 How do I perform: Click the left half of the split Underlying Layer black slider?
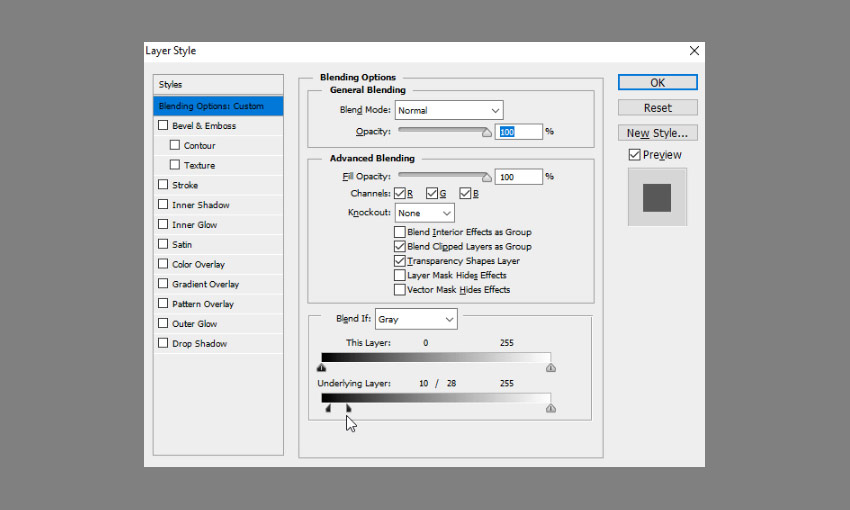[x=328, y=409]
